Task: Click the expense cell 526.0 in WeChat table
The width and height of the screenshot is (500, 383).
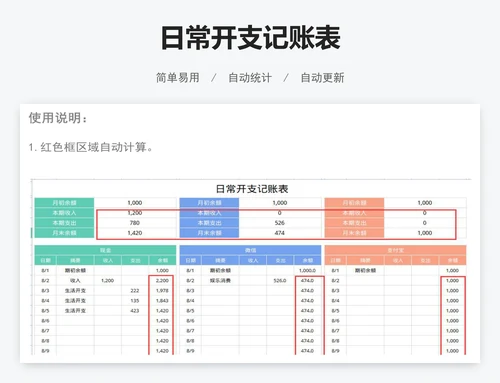Action: point(280,280)
